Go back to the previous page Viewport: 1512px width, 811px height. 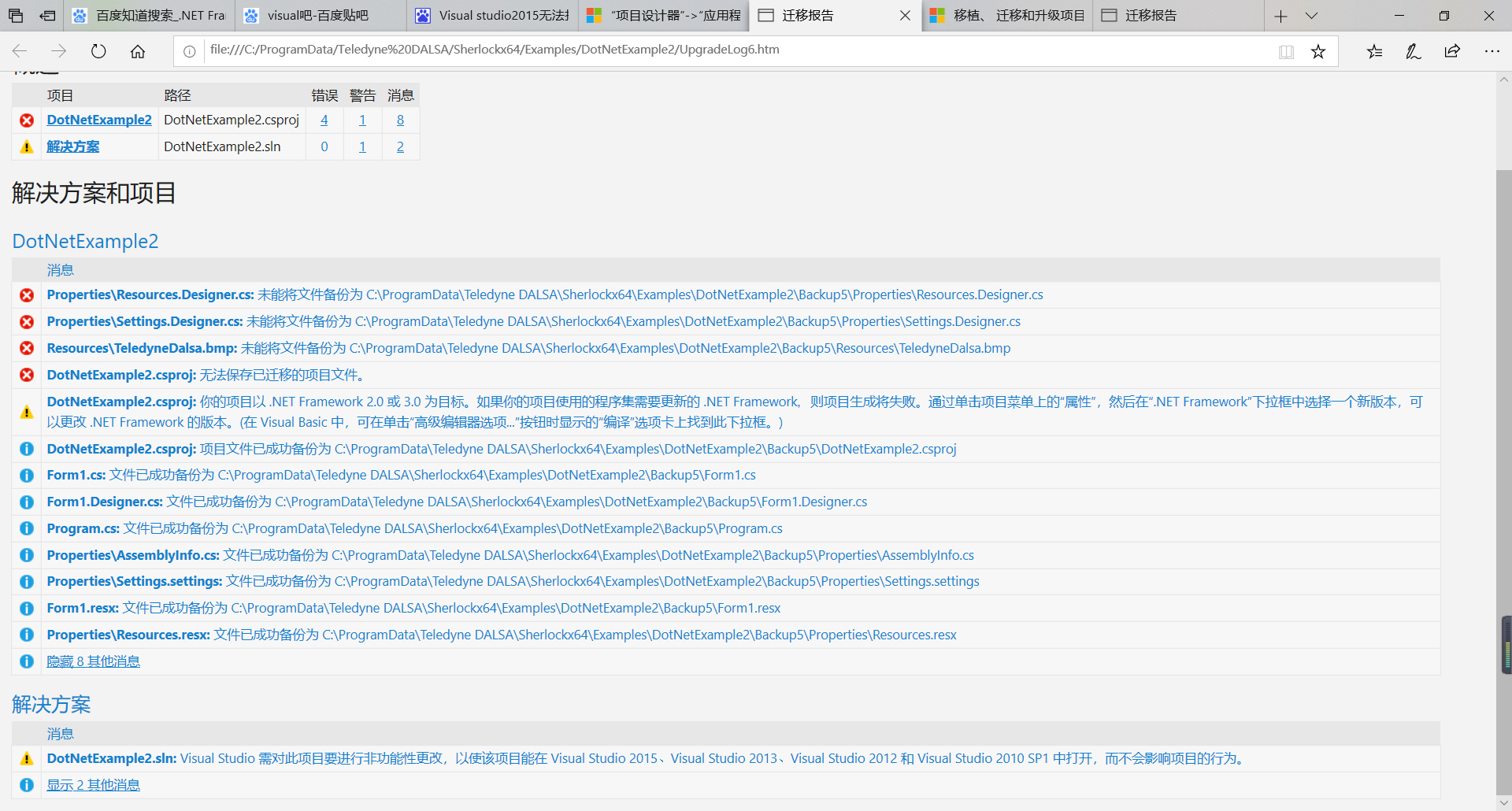point(20,51)
